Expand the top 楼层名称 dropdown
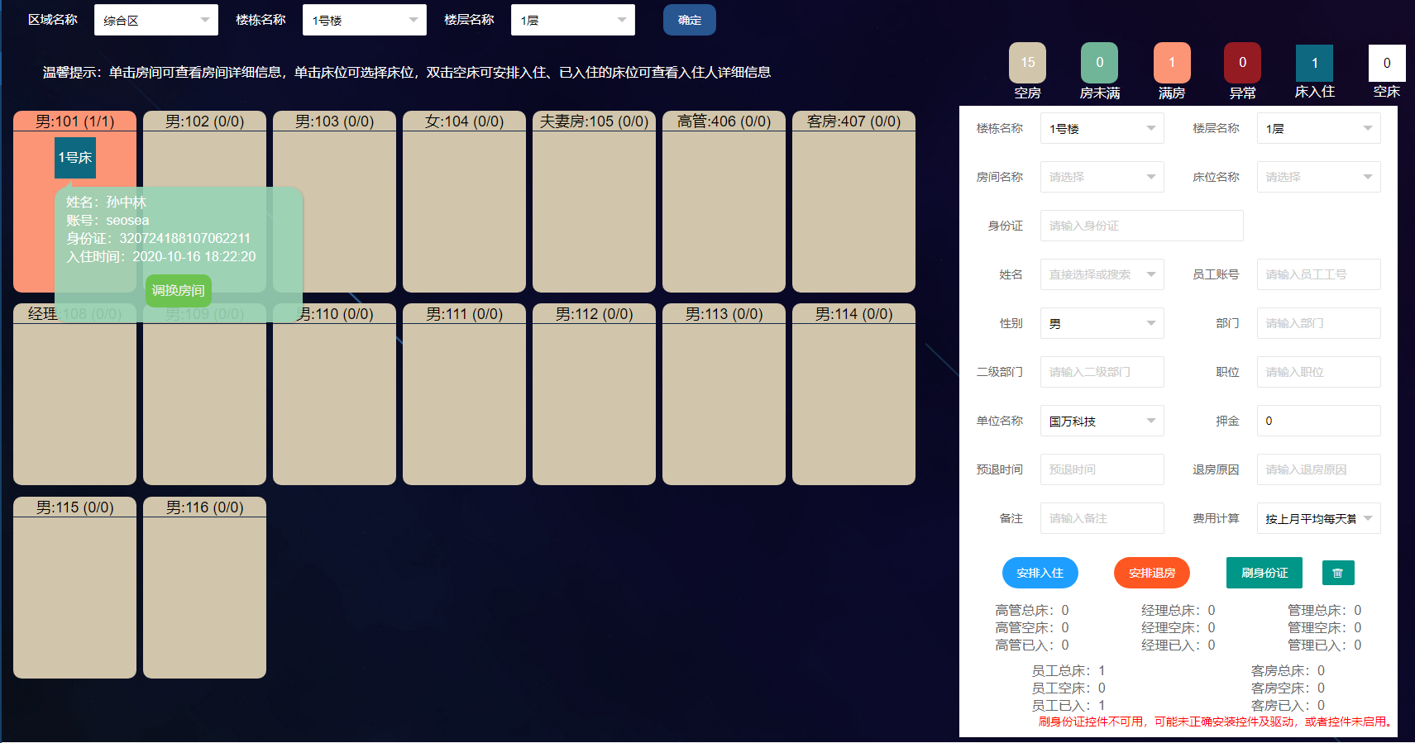 (x=572, y=20)
